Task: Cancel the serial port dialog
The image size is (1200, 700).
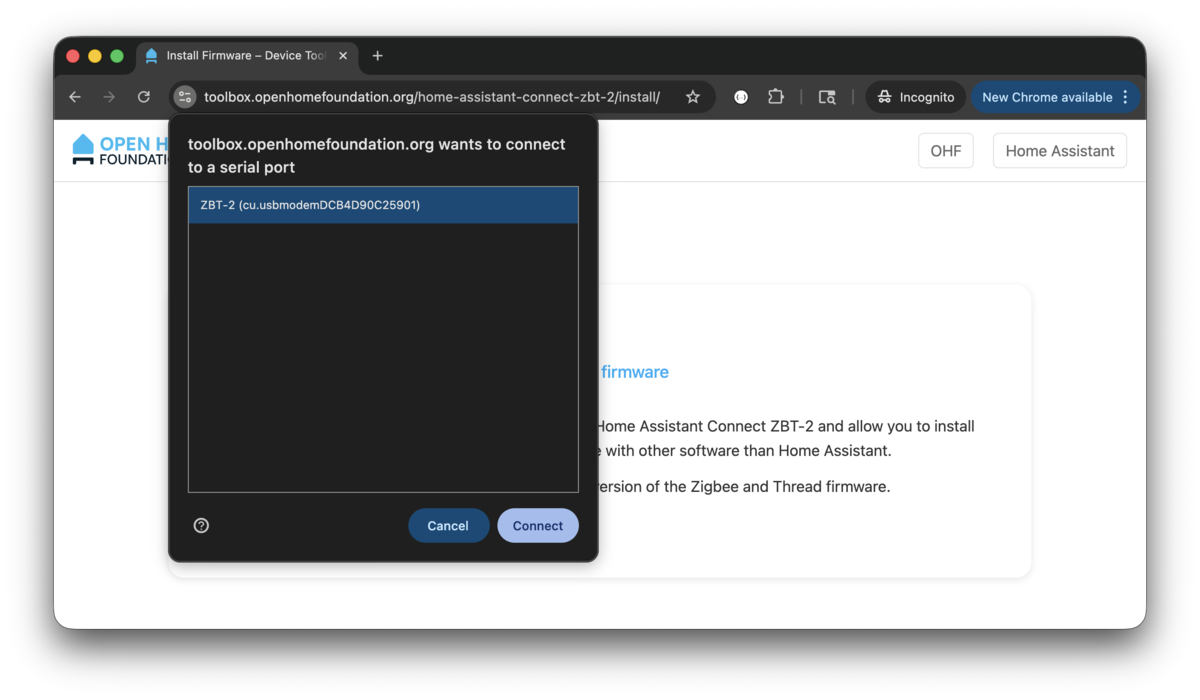Action: click(x=448, y=526)
